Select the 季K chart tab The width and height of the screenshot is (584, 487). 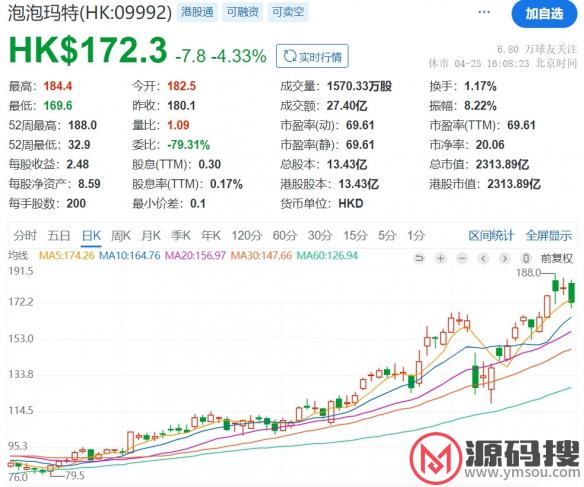pyautogui.click(x=181, y=235)
